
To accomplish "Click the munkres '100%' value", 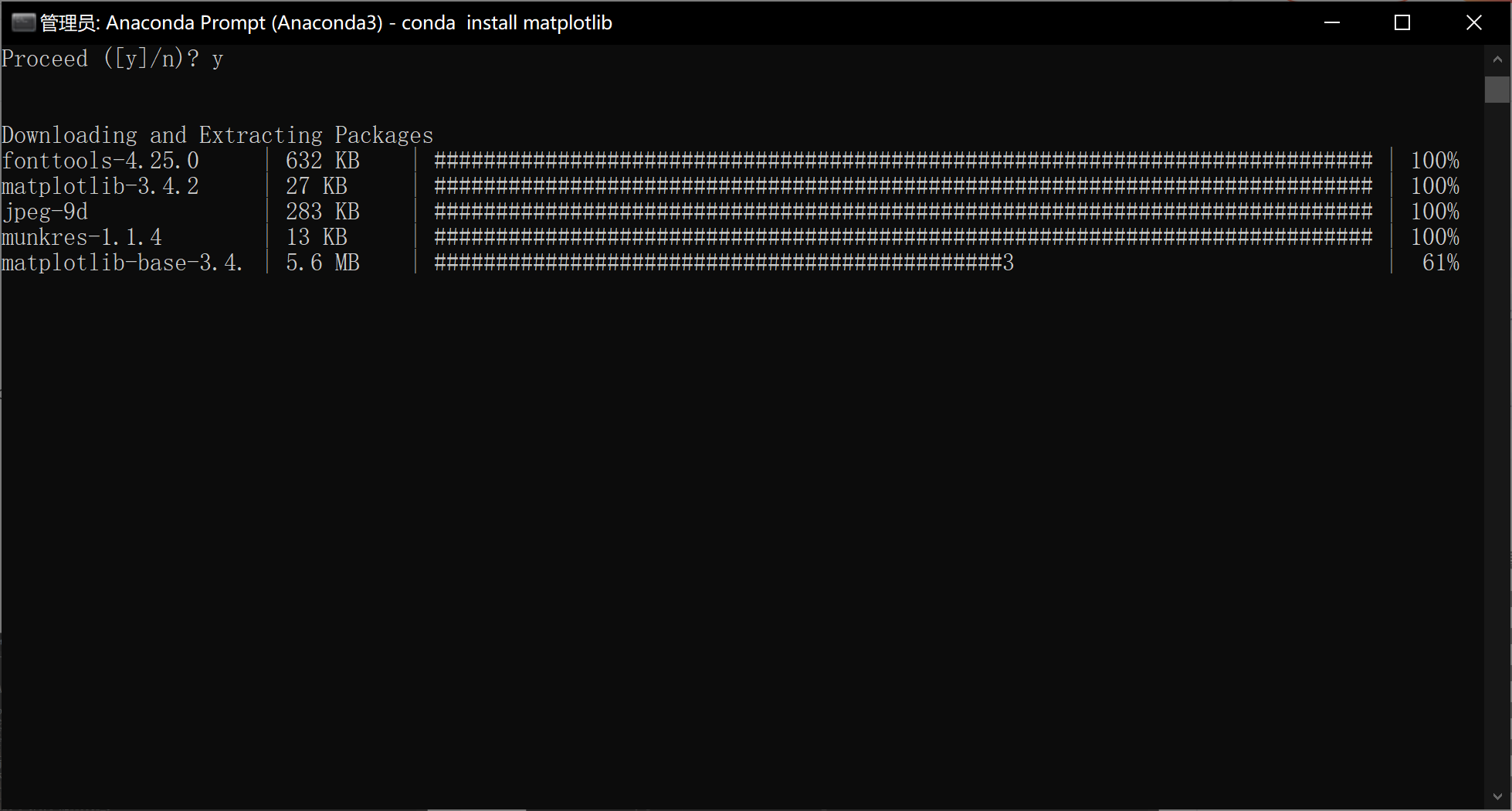I will [x=1436, y=237].
